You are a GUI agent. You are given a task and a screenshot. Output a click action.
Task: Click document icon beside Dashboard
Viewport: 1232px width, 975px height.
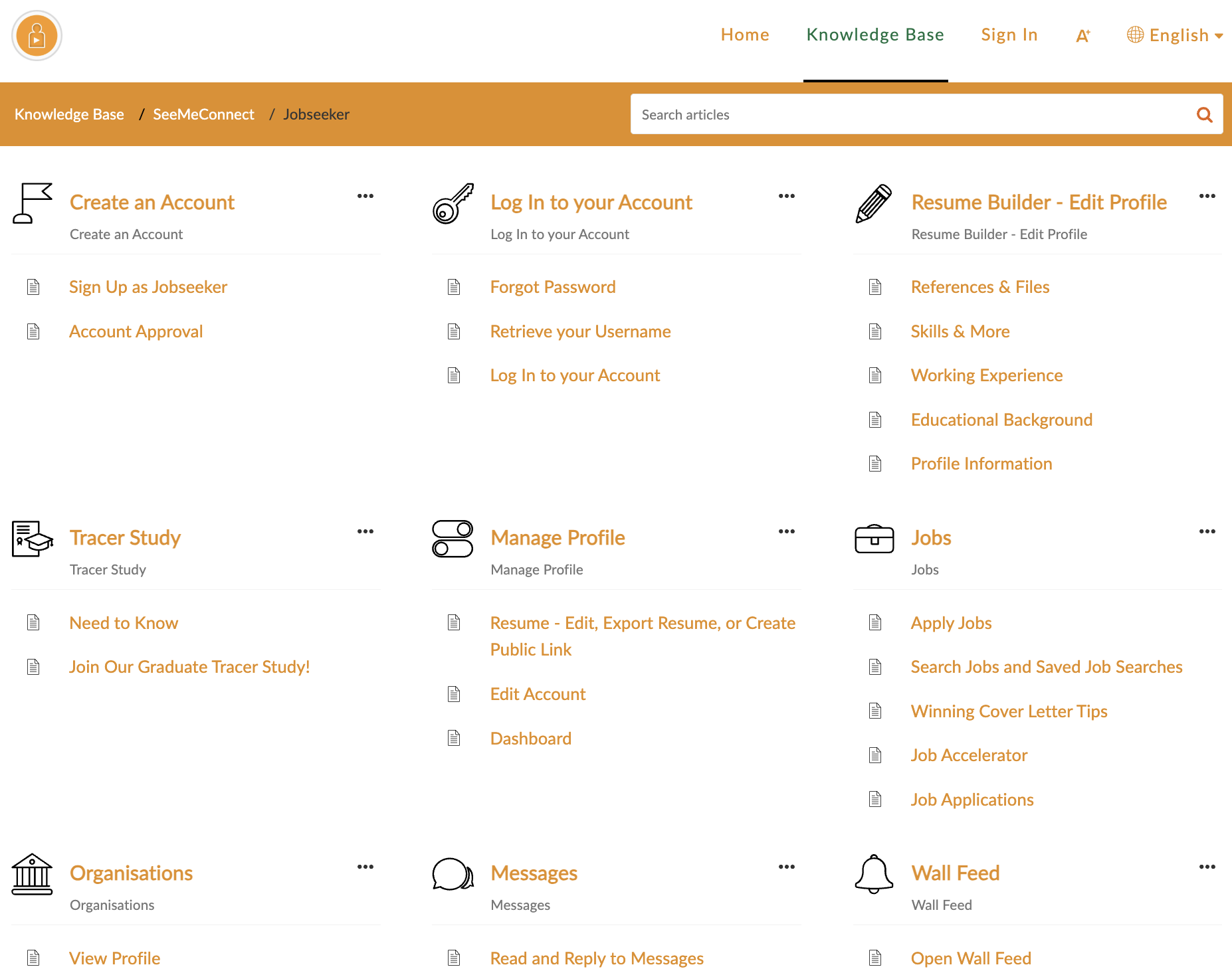(454, 738)
